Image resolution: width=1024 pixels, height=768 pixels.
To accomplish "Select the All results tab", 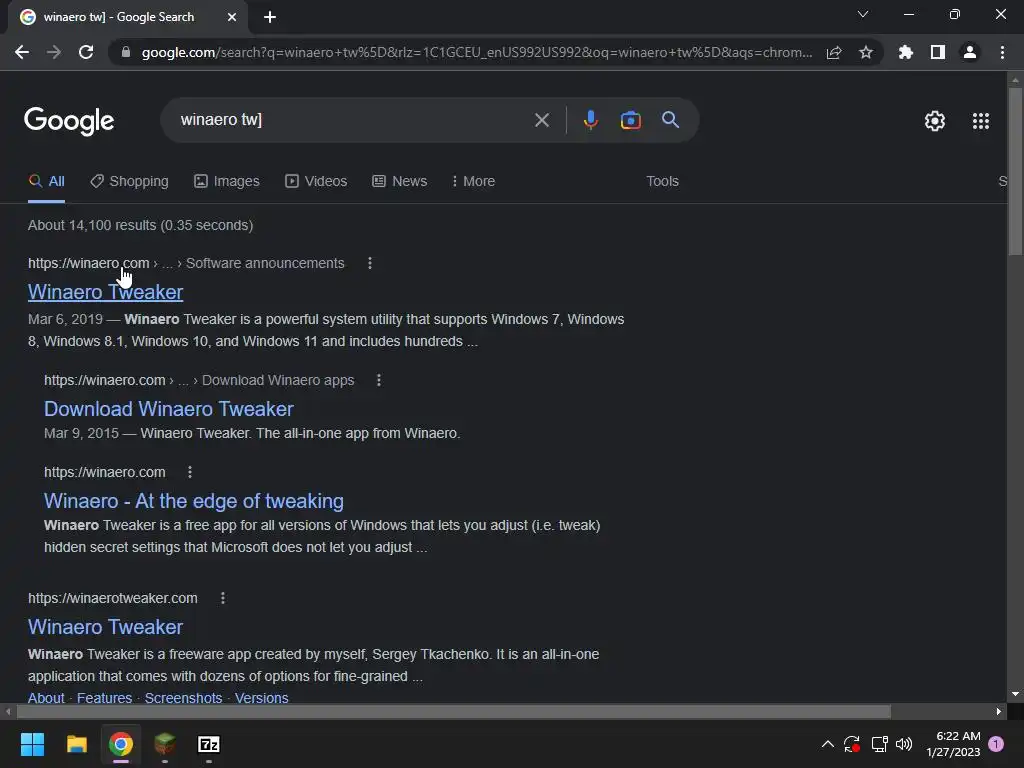I will tap(46, 182).
